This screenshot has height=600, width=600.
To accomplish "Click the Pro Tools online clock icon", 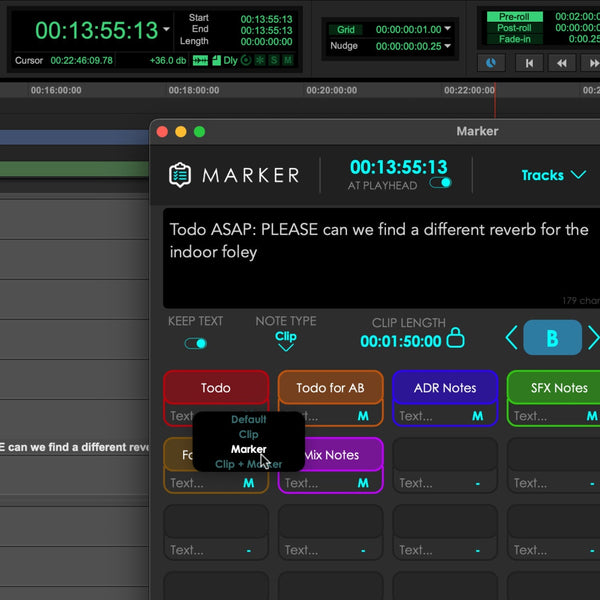I will click(491, 63).
